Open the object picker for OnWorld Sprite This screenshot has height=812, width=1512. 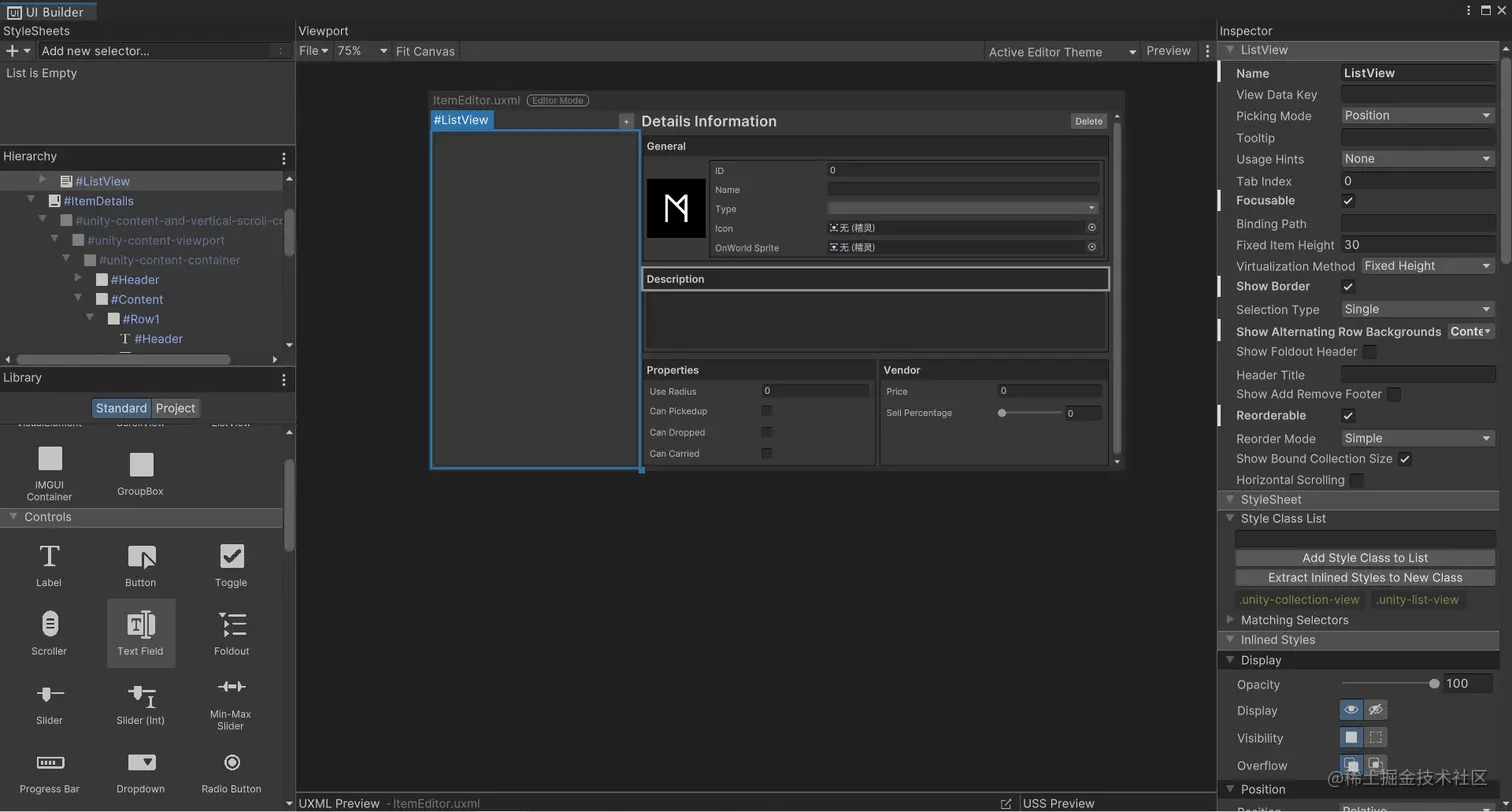[1092, 247]
